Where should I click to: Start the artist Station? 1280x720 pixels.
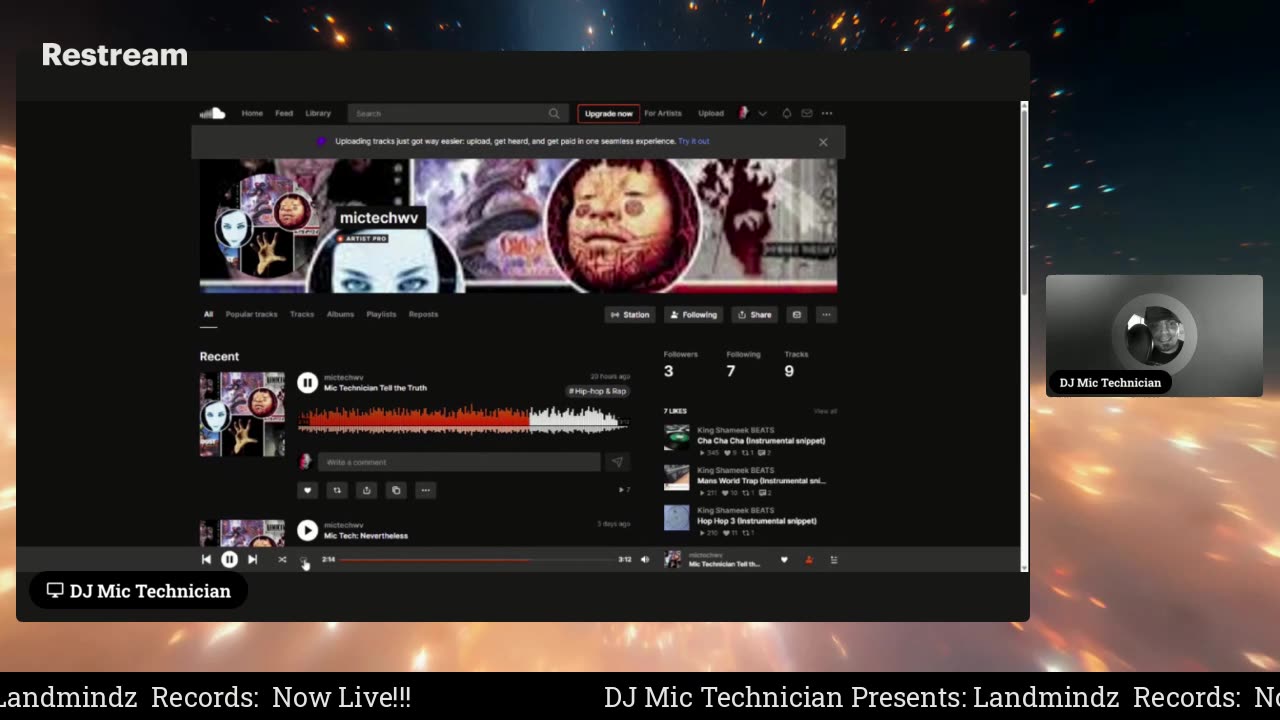[630, 314]
